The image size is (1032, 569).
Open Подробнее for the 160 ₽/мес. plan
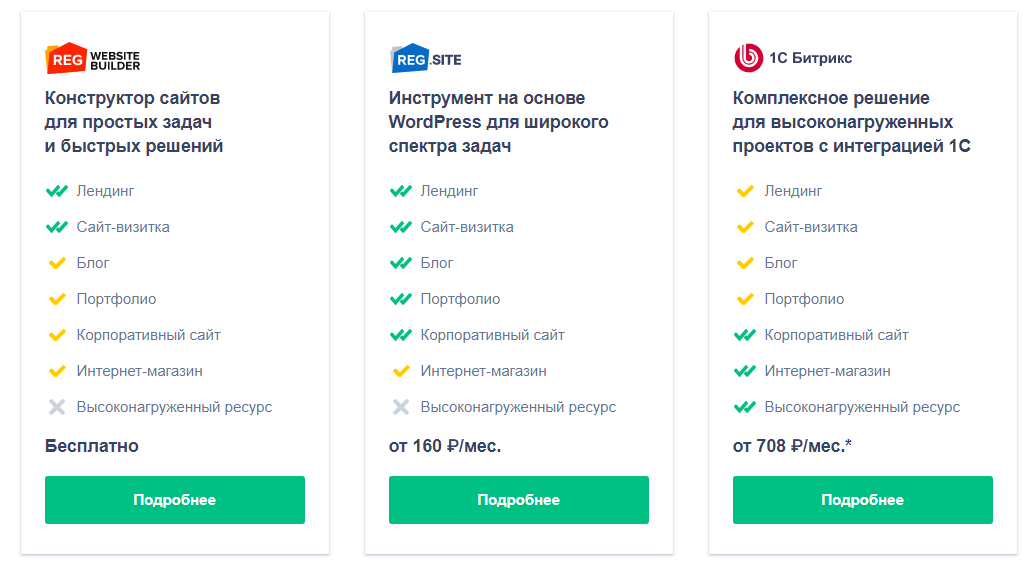click(519, 500)
